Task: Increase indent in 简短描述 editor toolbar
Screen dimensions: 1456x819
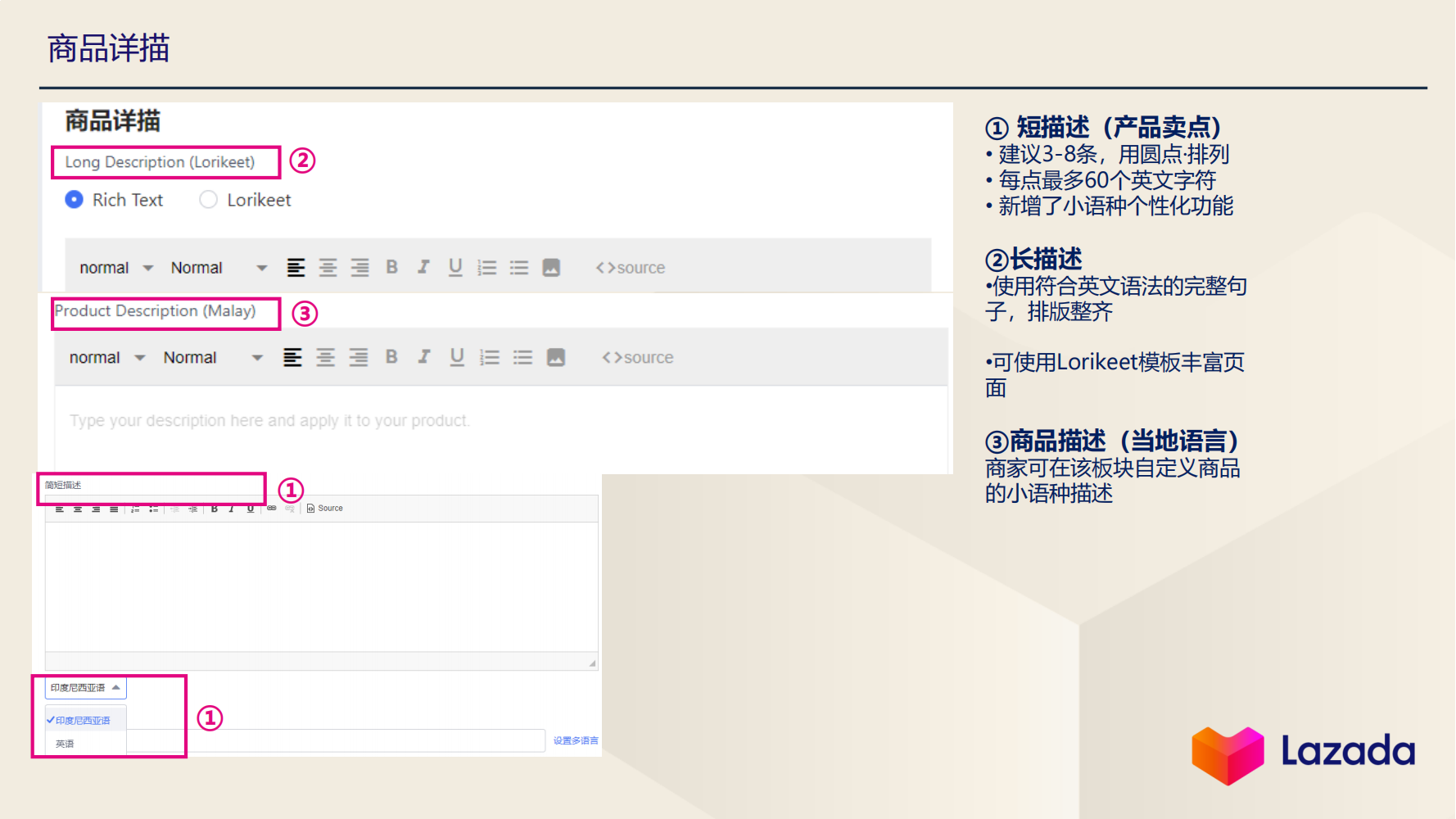Action: click(x=192, y=509)
